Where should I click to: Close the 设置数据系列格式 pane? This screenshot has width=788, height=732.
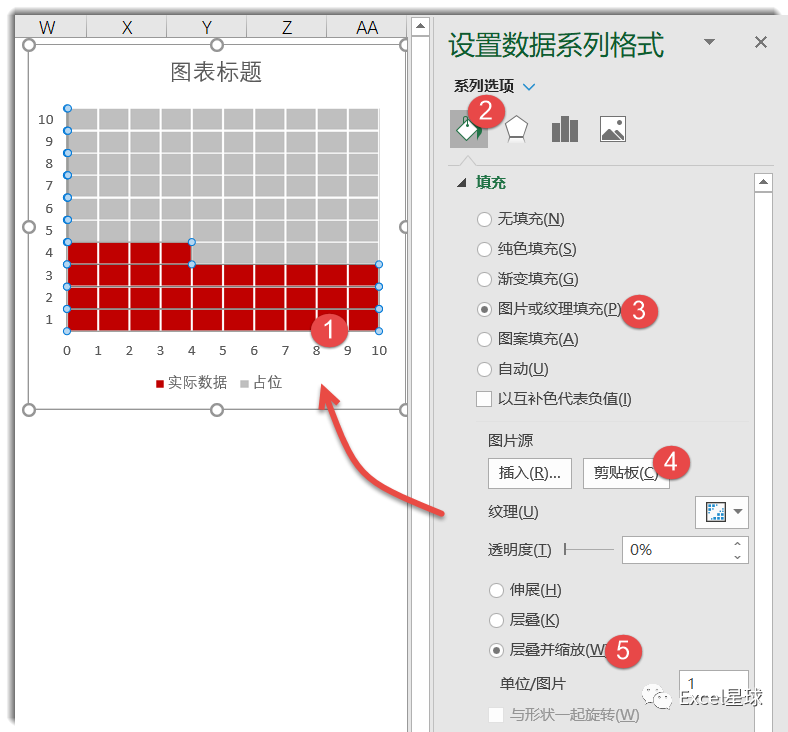click(x=761, y=42)
